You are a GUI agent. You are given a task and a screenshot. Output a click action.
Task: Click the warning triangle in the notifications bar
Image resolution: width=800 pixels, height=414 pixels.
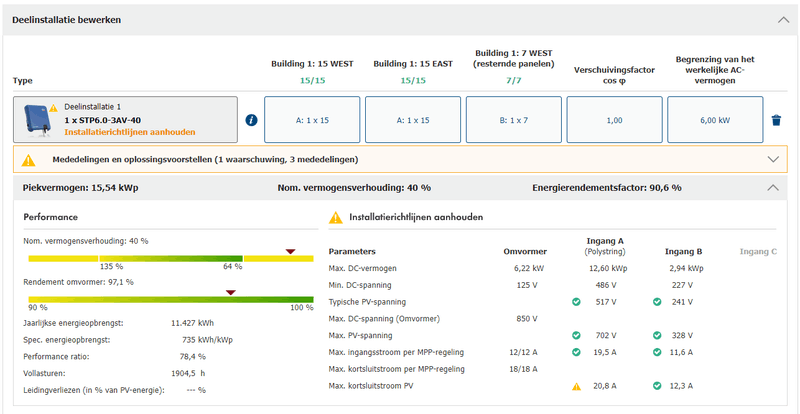28,159
